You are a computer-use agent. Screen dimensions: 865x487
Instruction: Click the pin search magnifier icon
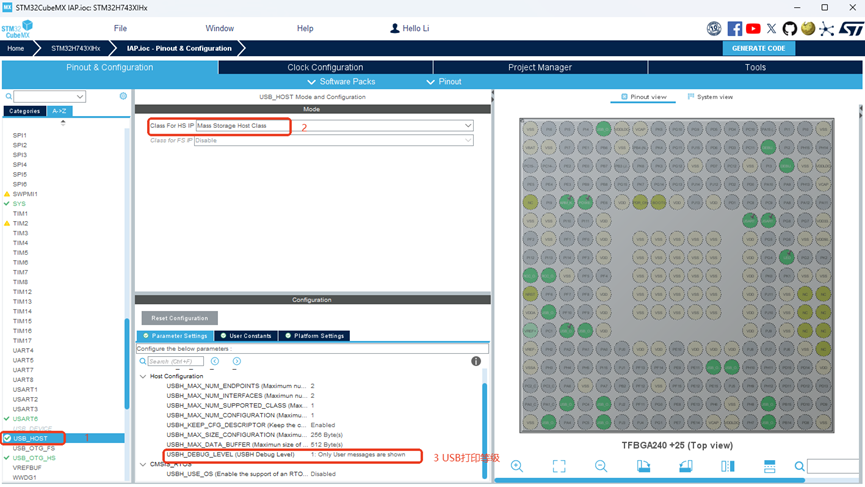(x=799, y=467)
